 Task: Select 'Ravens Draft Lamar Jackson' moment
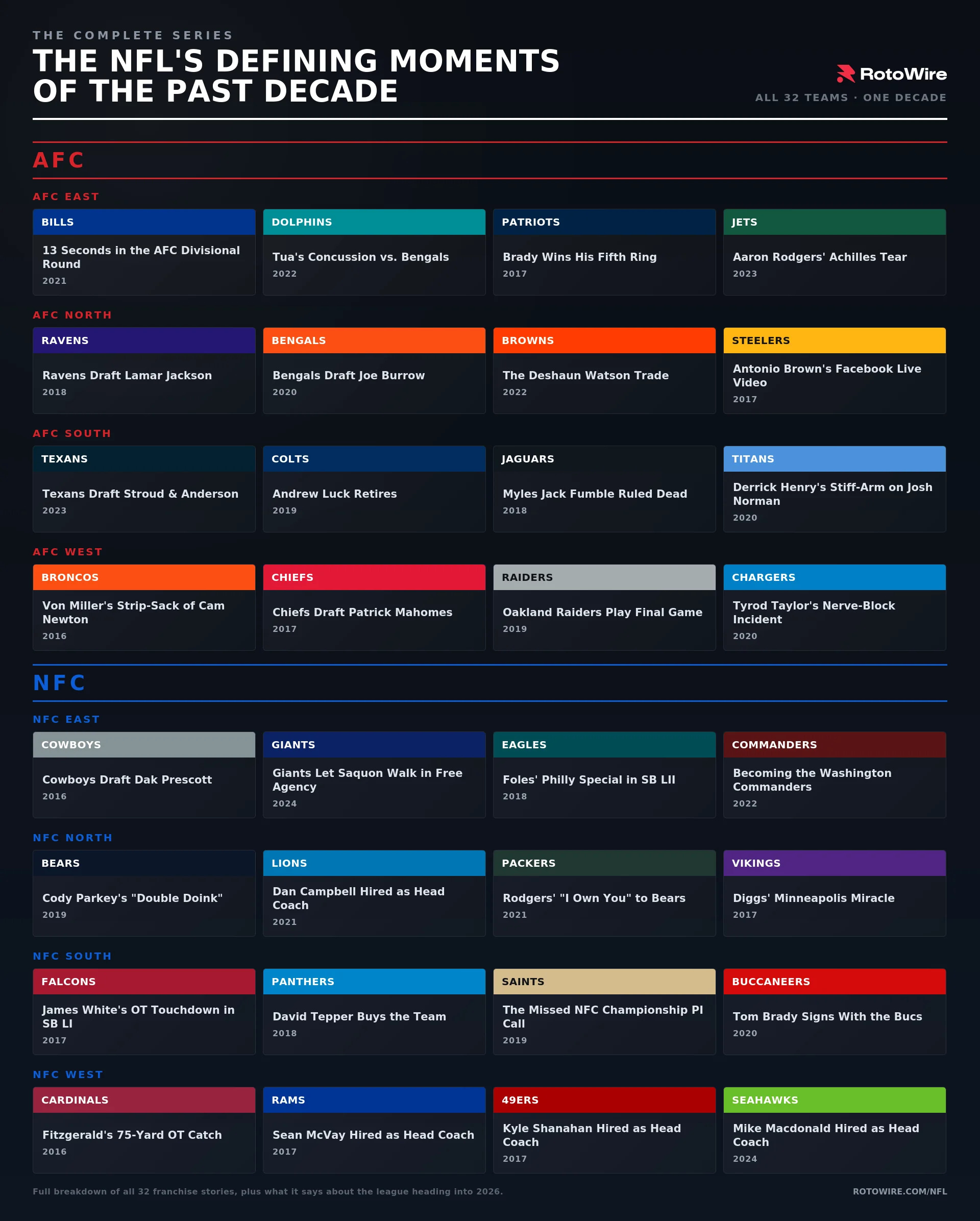pos(128,376)
